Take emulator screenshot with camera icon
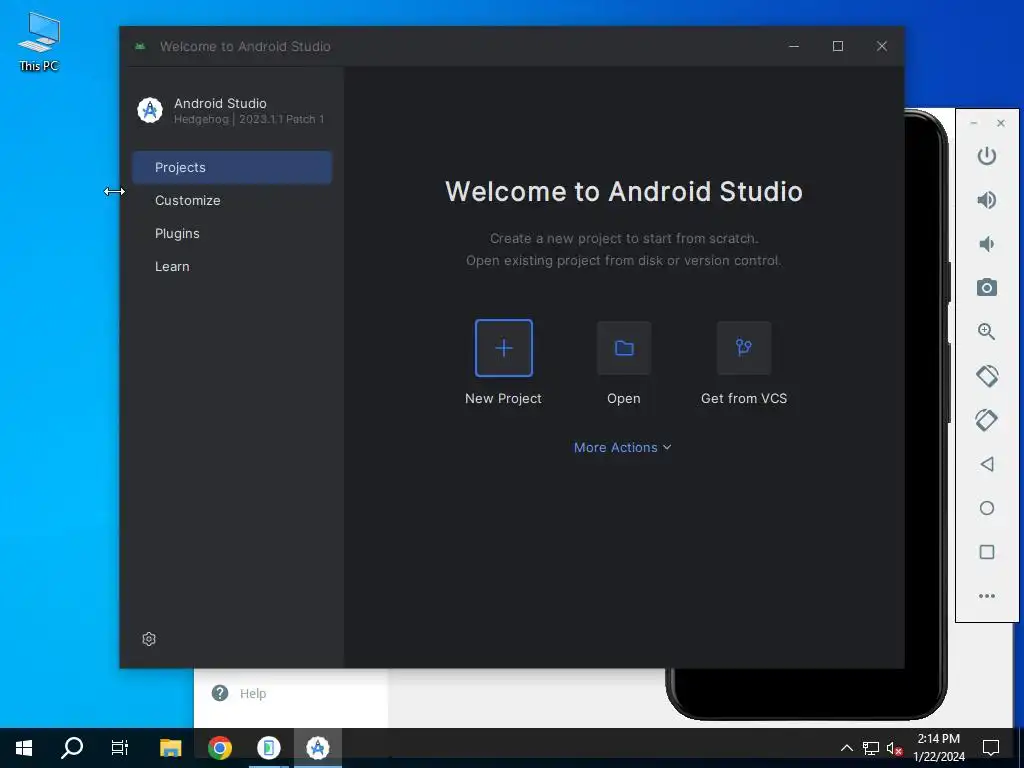The height and width of the screenshot is (768, 1024). click(x=987, y=287)
